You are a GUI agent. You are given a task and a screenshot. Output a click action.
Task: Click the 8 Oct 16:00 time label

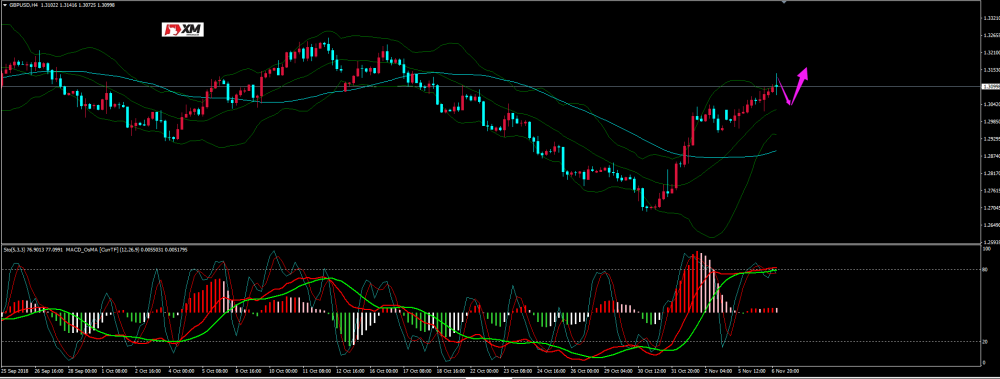click(249, 371)
